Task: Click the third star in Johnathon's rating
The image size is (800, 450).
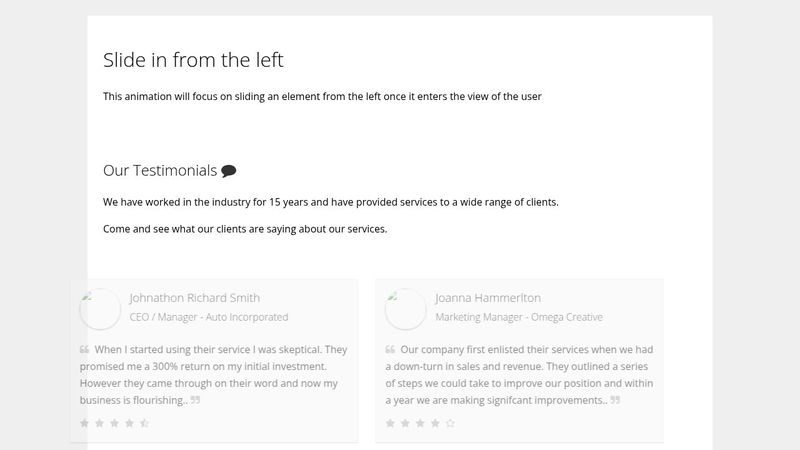Action: 115,423
